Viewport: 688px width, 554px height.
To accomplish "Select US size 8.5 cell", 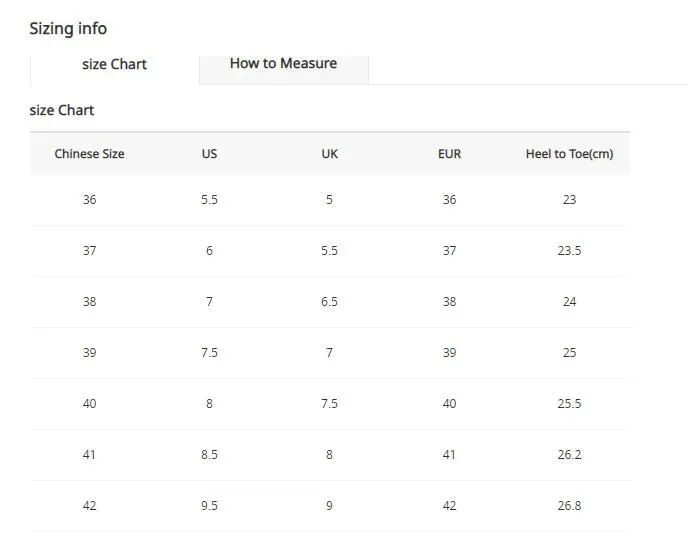I will (209, 454).
